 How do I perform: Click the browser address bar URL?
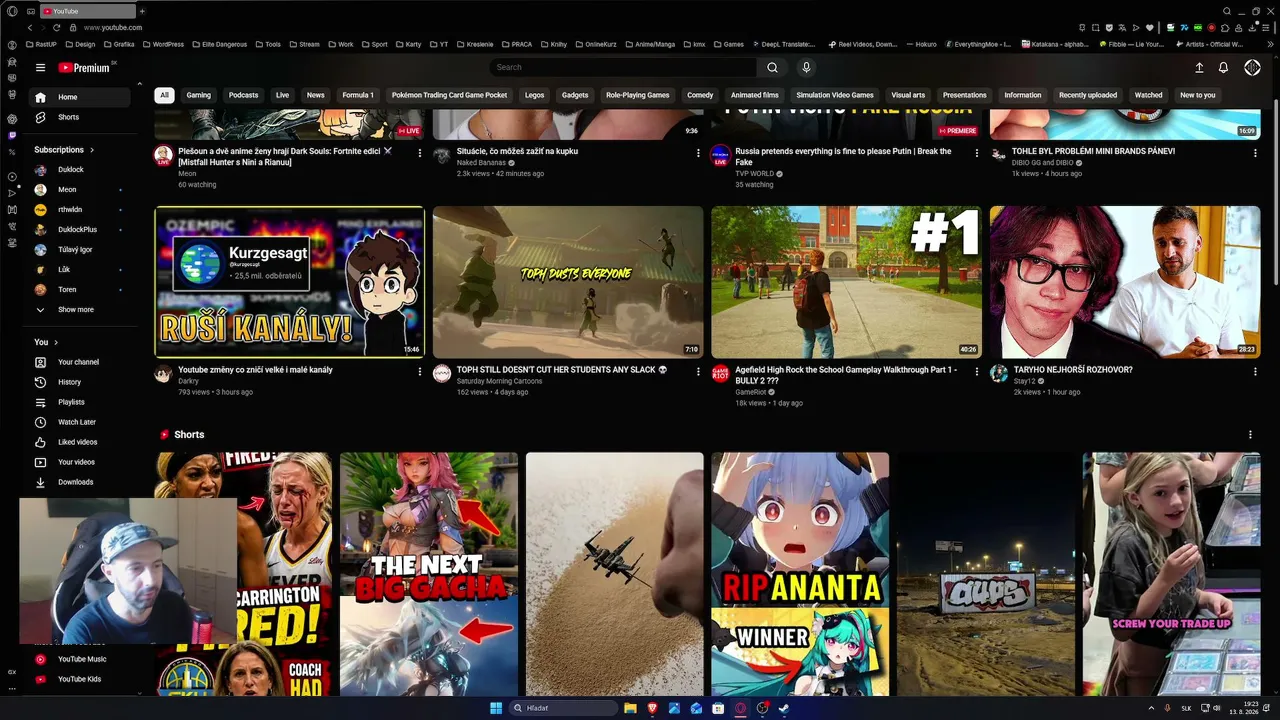pos(113,28)
